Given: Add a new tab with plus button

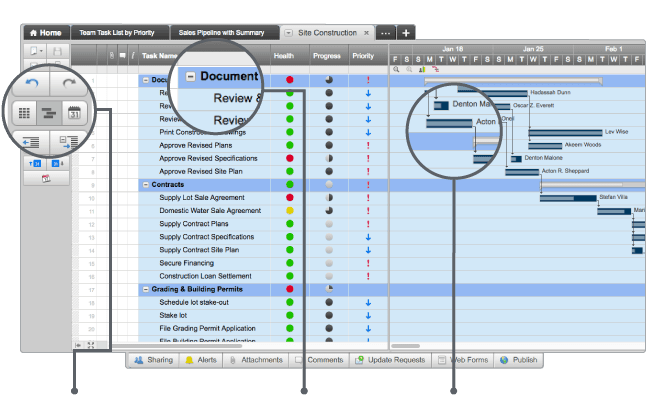Looking at the screenshot, I should tap(406, 33).
